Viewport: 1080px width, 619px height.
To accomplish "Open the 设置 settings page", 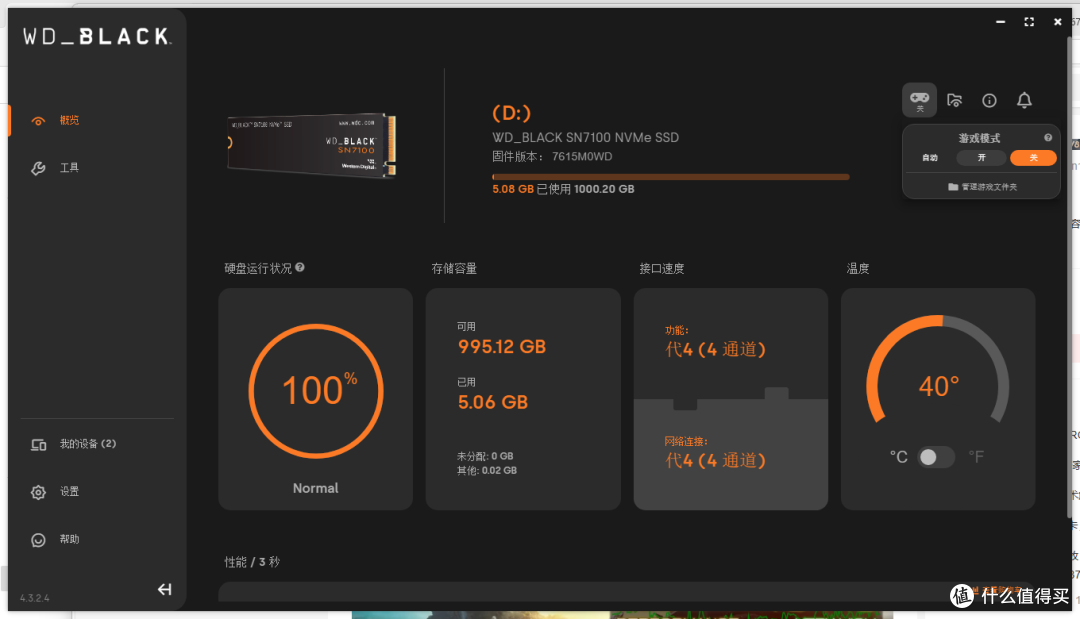I will pos(69,492).
